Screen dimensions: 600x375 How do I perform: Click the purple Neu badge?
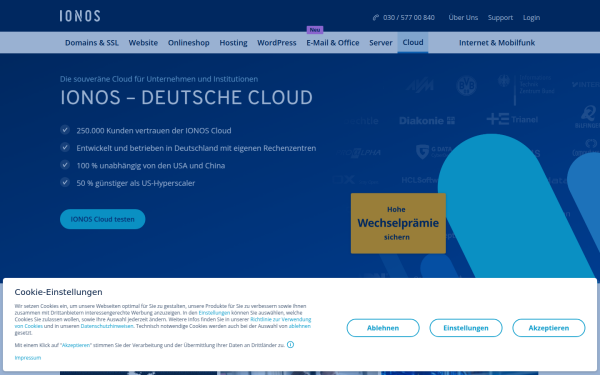pyautogui.click(x=315, y=29)
